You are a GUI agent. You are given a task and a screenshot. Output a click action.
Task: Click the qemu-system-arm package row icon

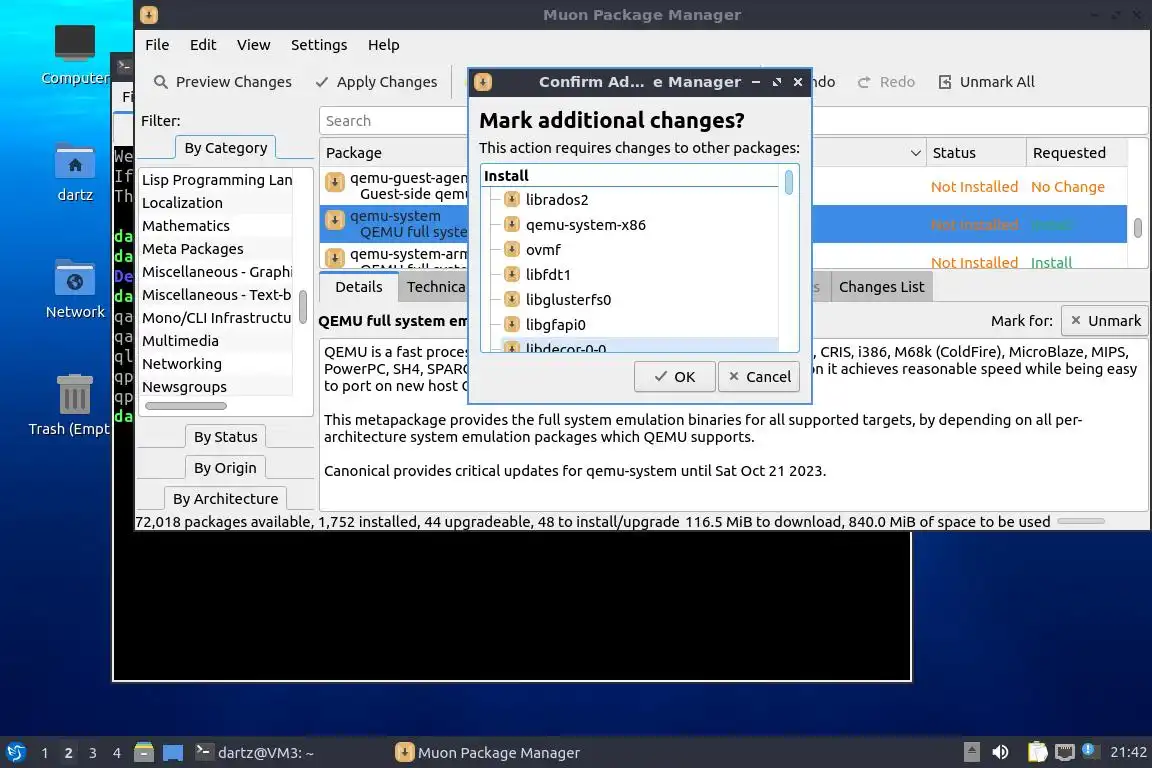click(335, 258)
